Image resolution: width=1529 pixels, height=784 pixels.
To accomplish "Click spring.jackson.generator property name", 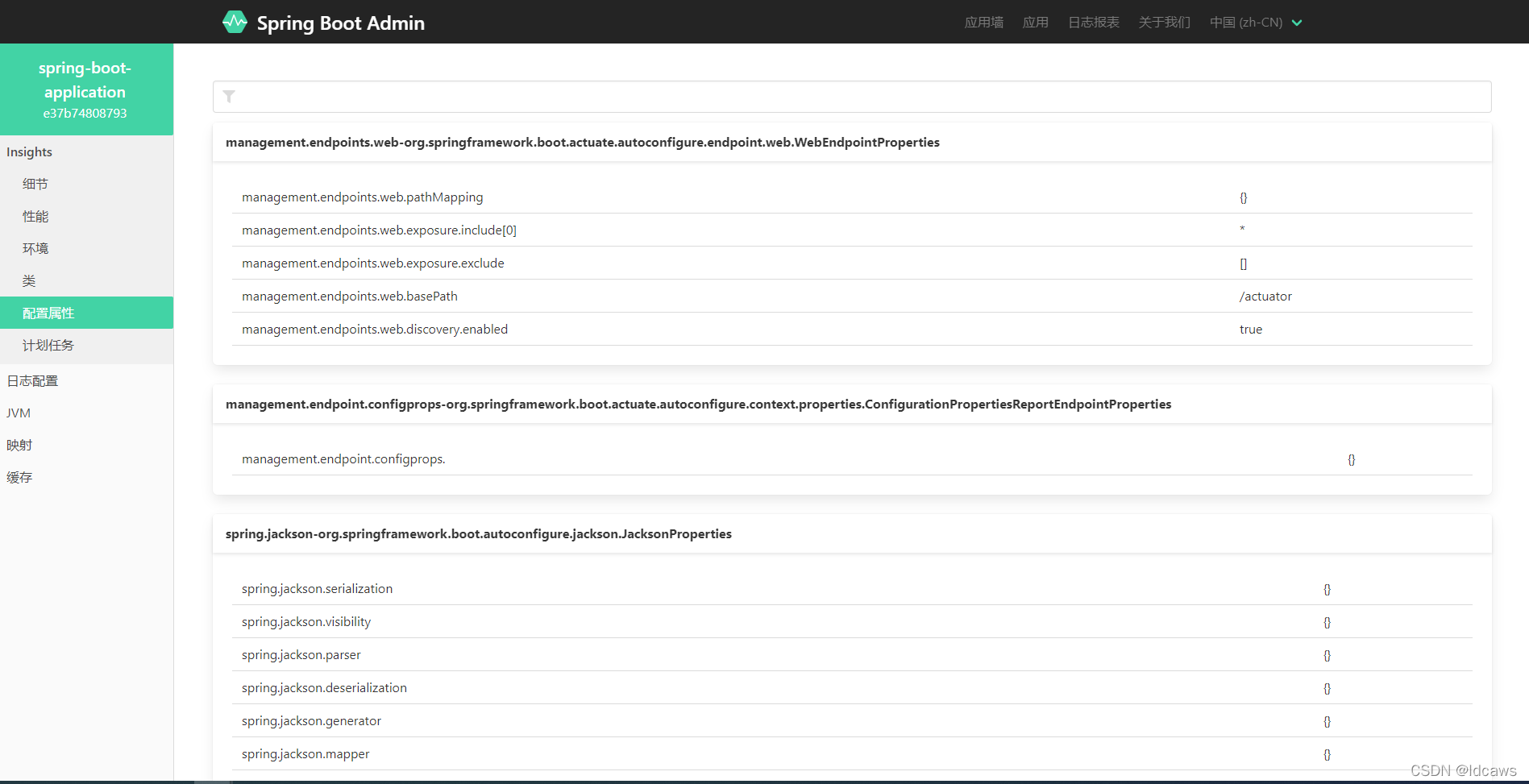I will 311,721.
